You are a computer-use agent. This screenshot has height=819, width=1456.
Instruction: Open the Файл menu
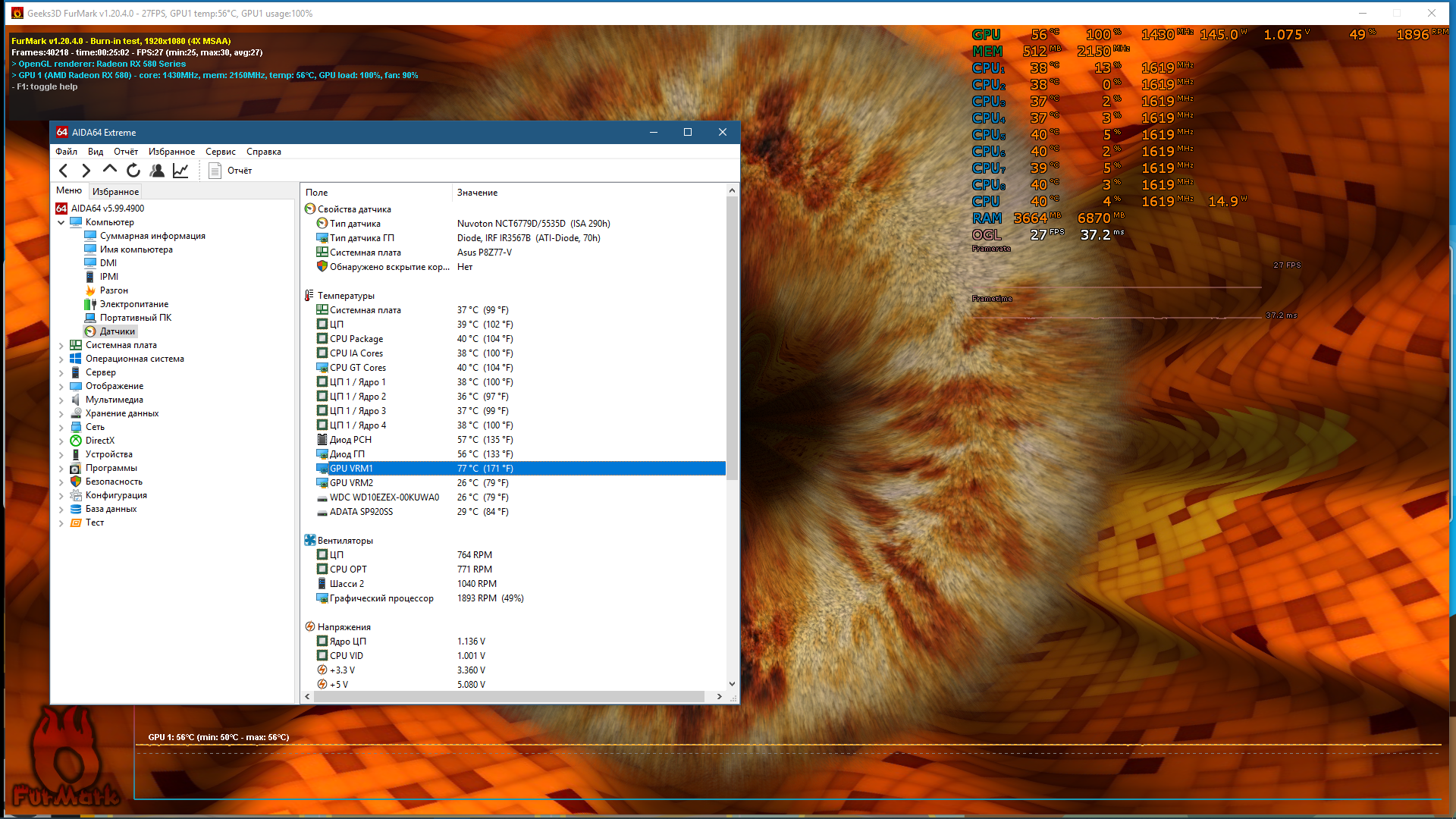pyautogui.click(x=66, y=152)
